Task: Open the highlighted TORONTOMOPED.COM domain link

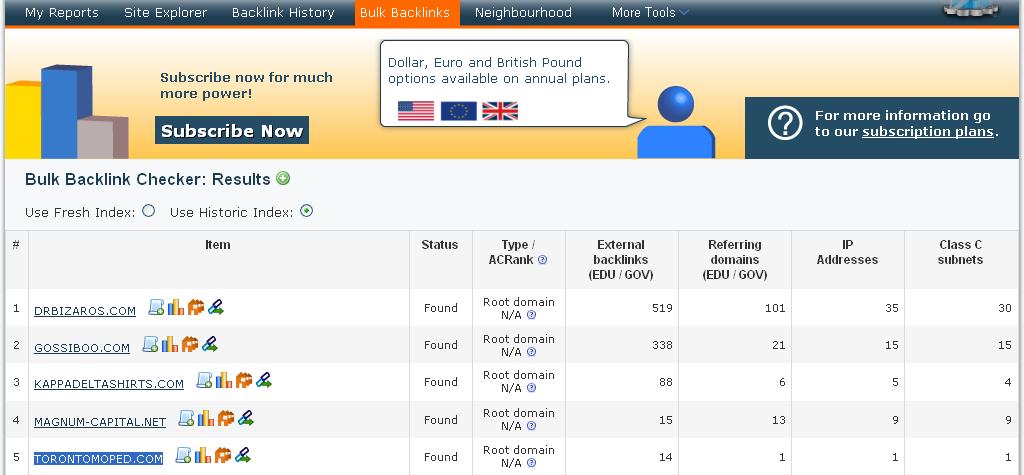Action: [x=99, y=459]
